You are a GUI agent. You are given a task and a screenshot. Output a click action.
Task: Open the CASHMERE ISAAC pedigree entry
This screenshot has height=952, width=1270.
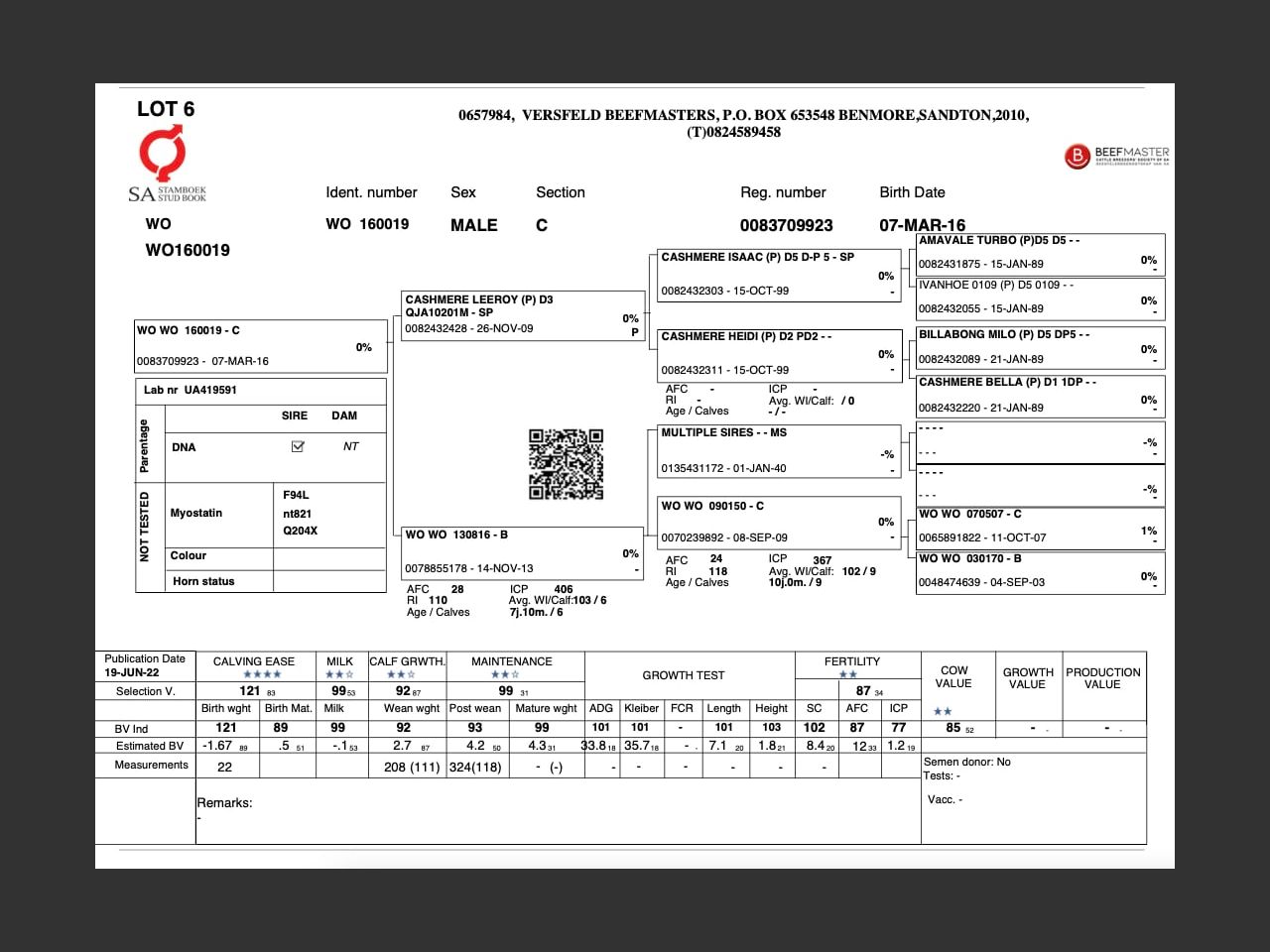click(x=779, y=274)
